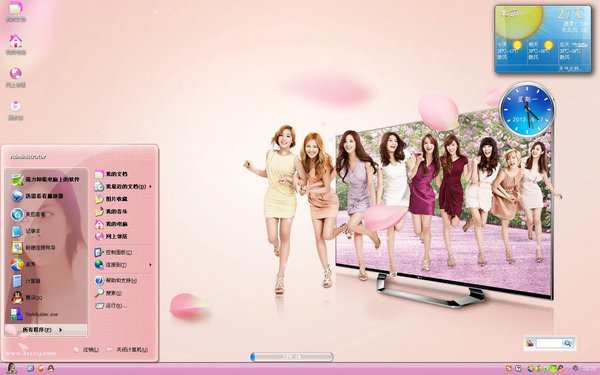Click the 注销 log off button
The image size is (600, 375).
86,349
